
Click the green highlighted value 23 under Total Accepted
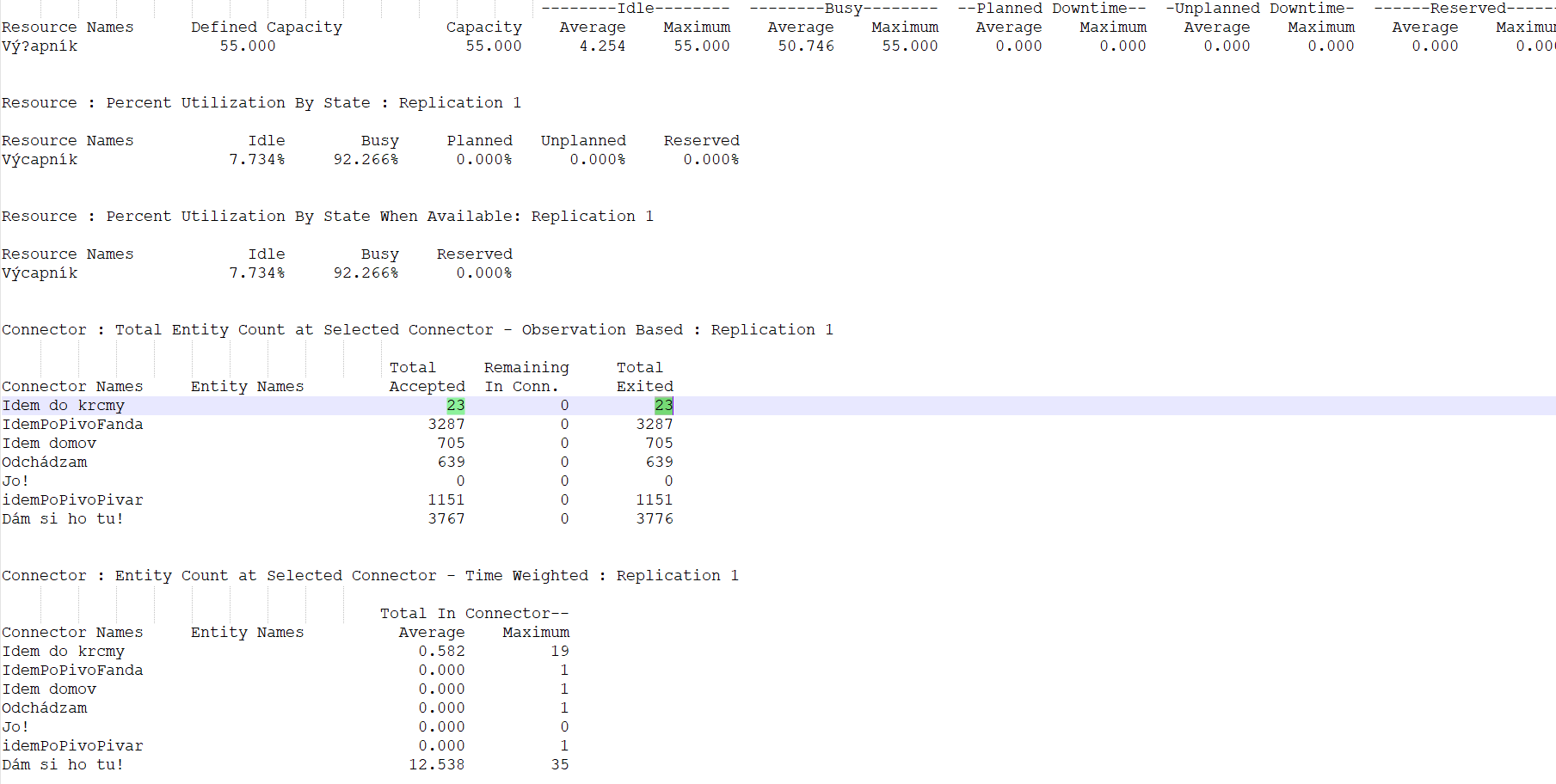[x=456, y=405]
